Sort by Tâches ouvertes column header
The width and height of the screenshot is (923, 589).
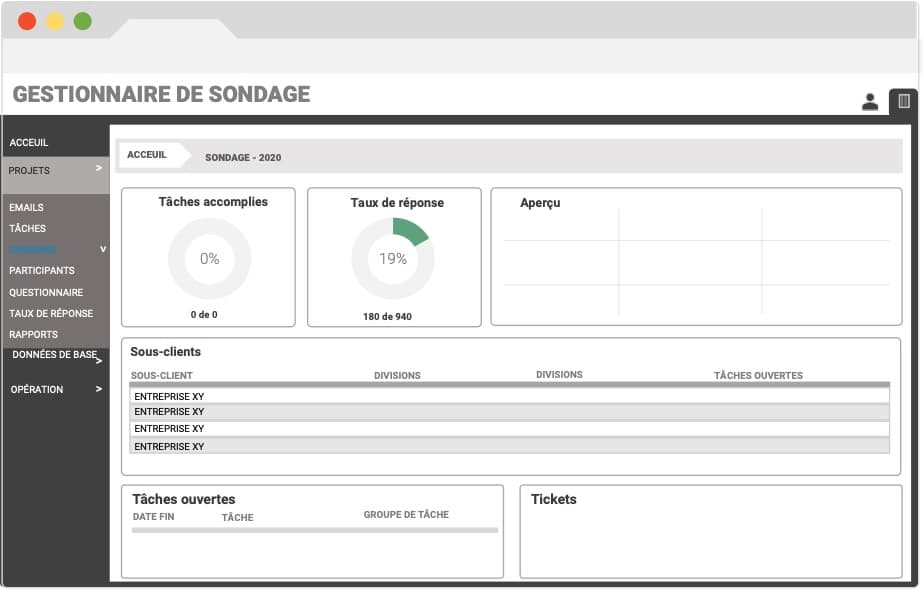tap(758, 375)
